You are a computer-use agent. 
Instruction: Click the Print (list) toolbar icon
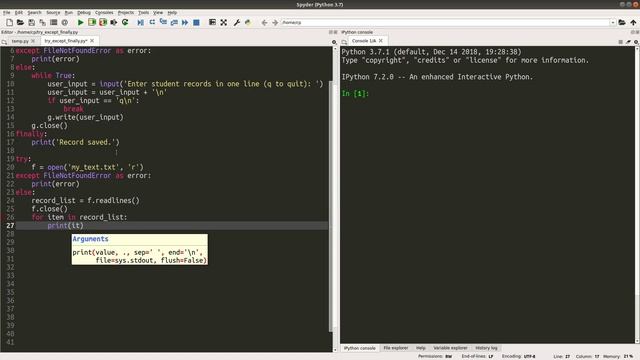point(53,22)
